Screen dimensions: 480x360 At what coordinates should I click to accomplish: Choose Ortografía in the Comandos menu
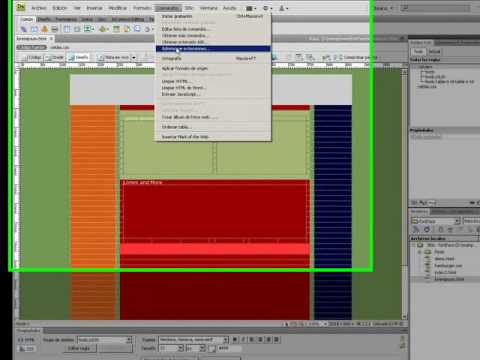[x=213, y=58]
